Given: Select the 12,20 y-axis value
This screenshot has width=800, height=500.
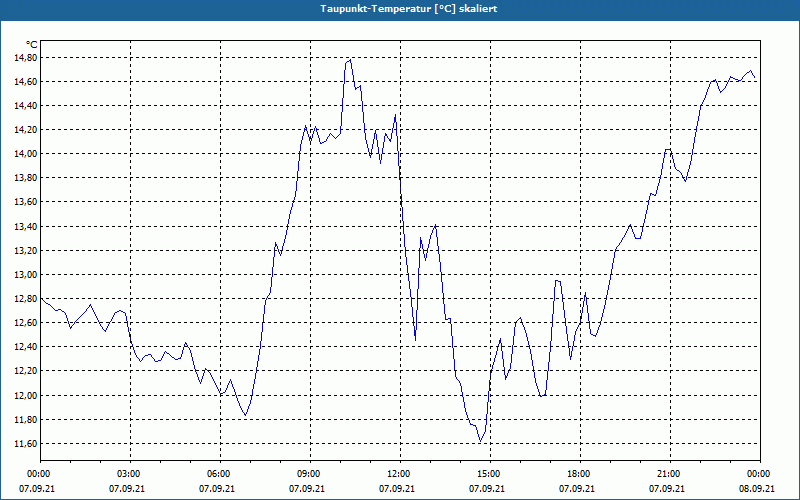Looking at the screenshot, I should (26, 371).
